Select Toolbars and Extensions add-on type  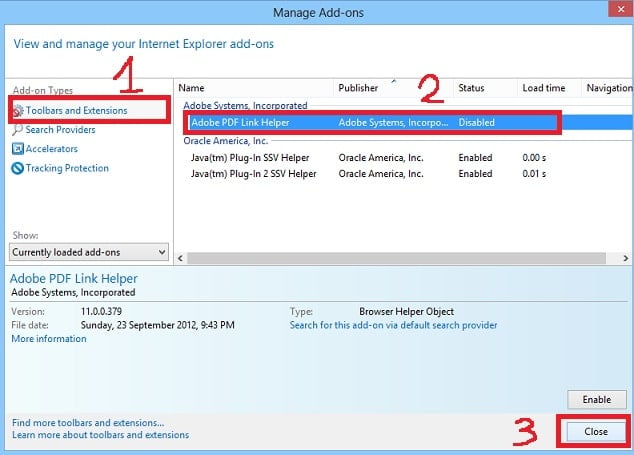[76, 110]
